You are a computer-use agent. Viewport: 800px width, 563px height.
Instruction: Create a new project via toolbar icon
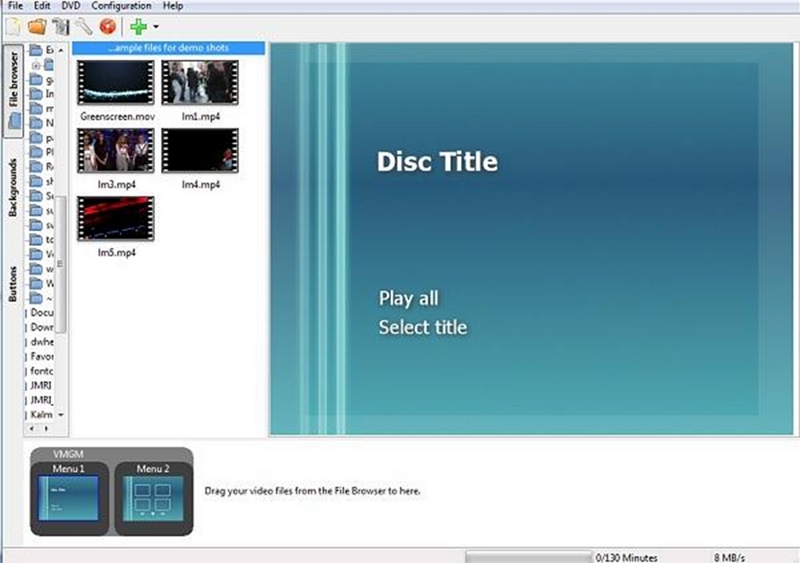click(14, 27)
